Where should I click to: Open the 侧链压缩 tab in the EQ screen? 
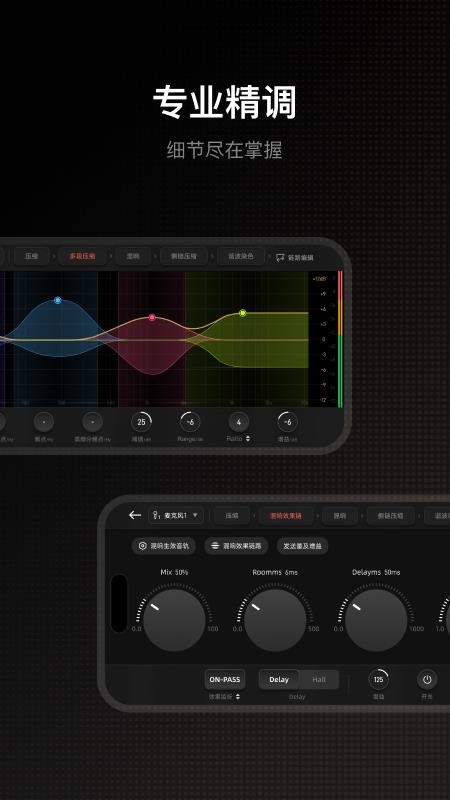[185, 256]
